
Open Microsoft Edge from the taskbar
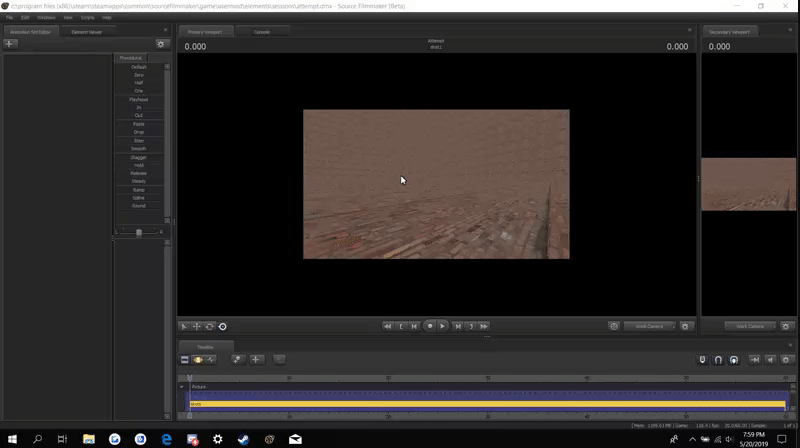point(166,439)
